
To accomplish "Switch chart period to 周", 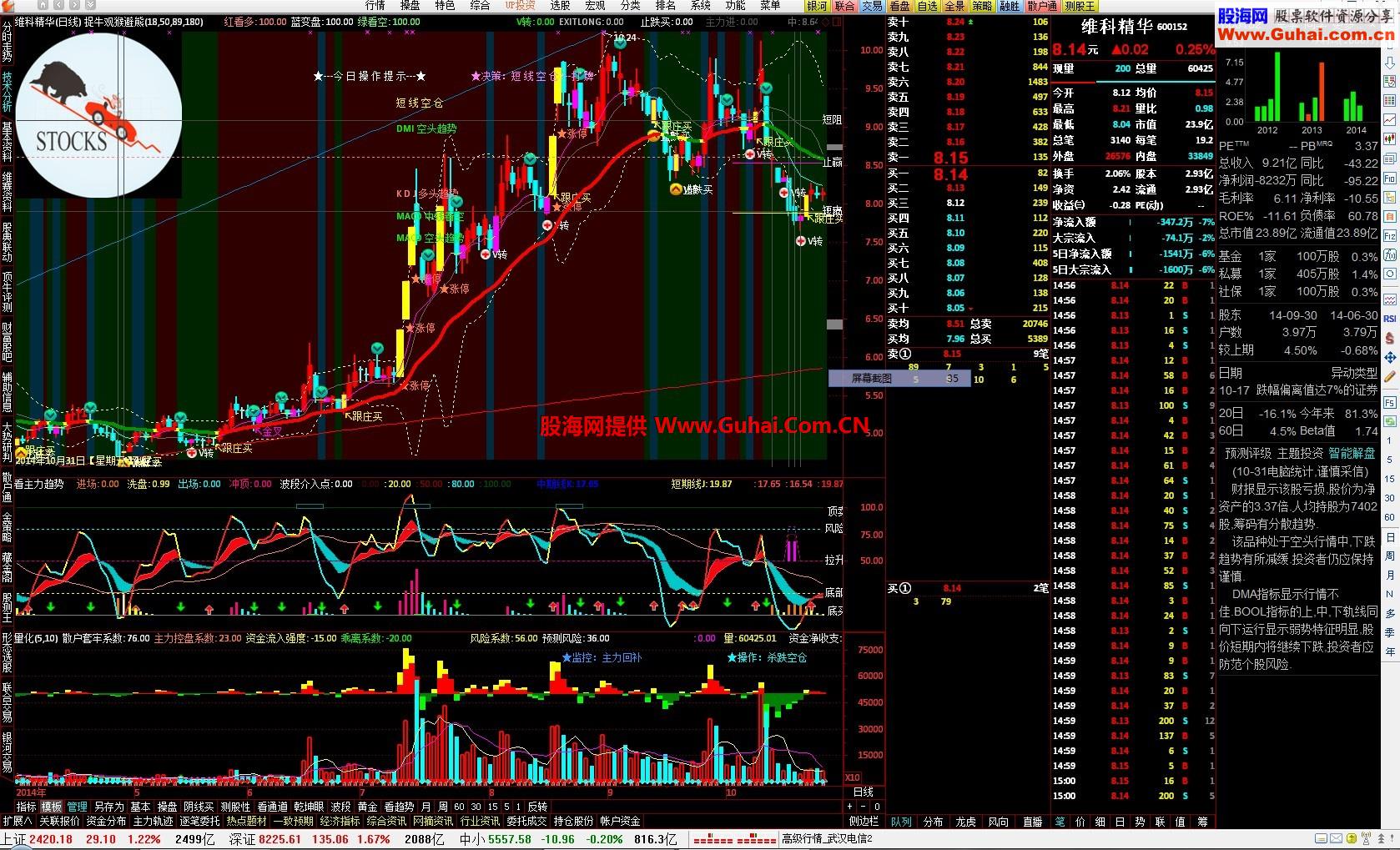I will coord(443,807).
